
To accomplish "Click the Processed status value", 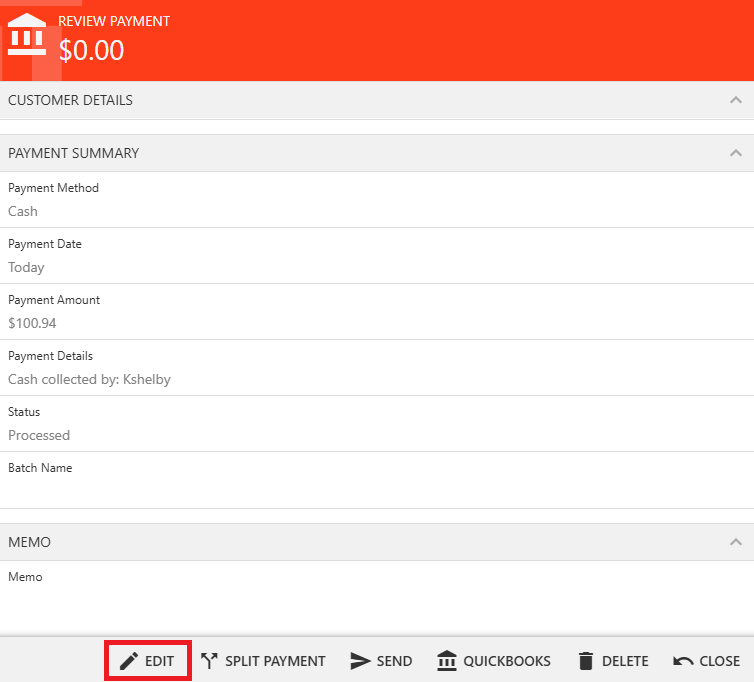I will (x=39, y=435).
